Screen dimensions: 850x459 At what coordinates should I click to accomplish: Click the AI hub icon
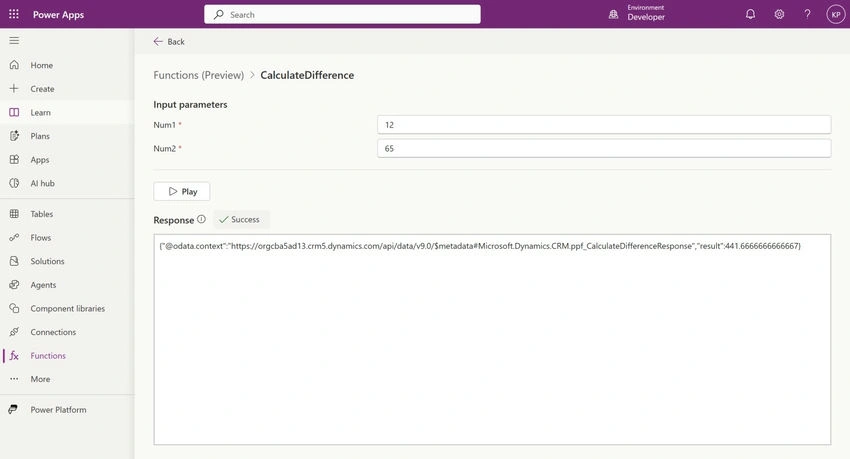click(14, 183)
